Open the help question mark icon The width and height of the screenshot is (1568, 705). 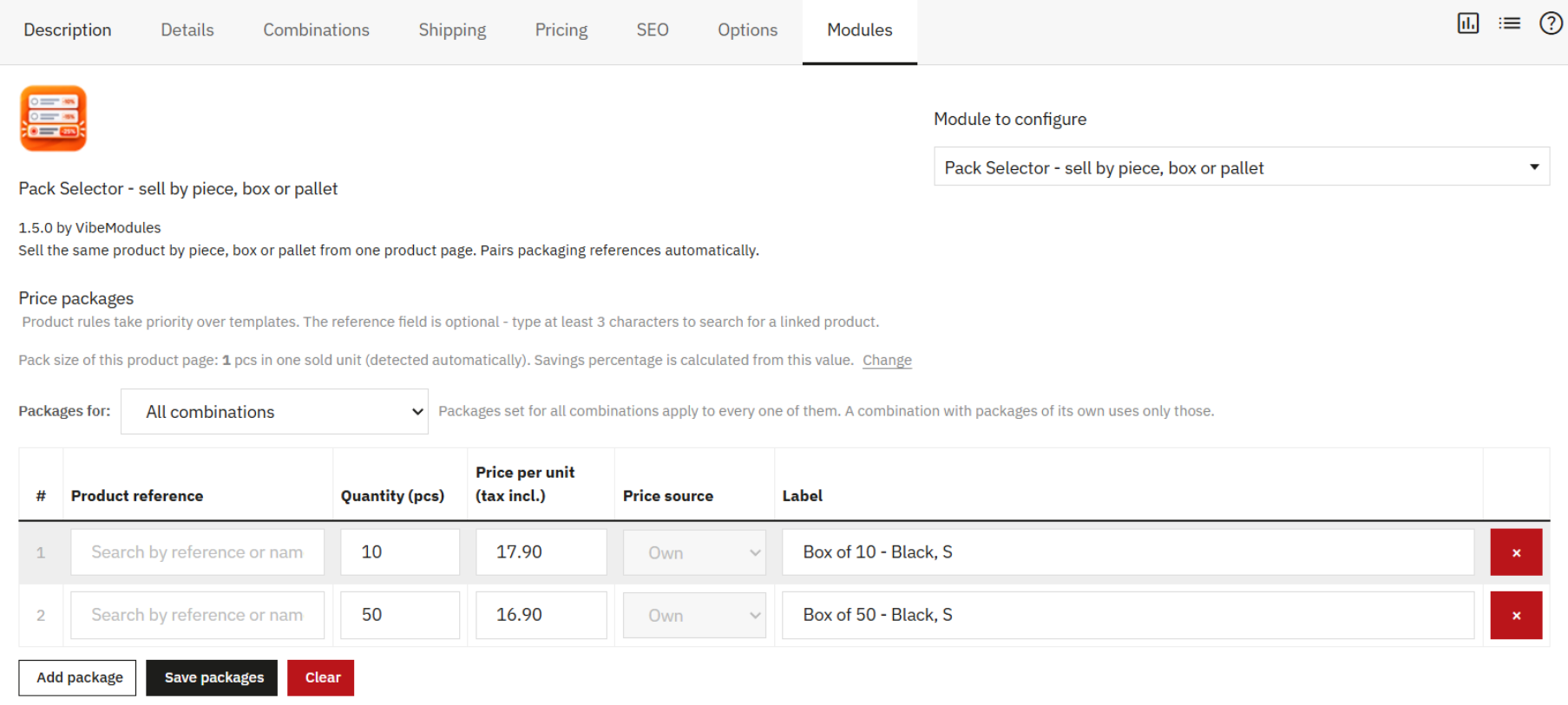(x=1551, y=23)
